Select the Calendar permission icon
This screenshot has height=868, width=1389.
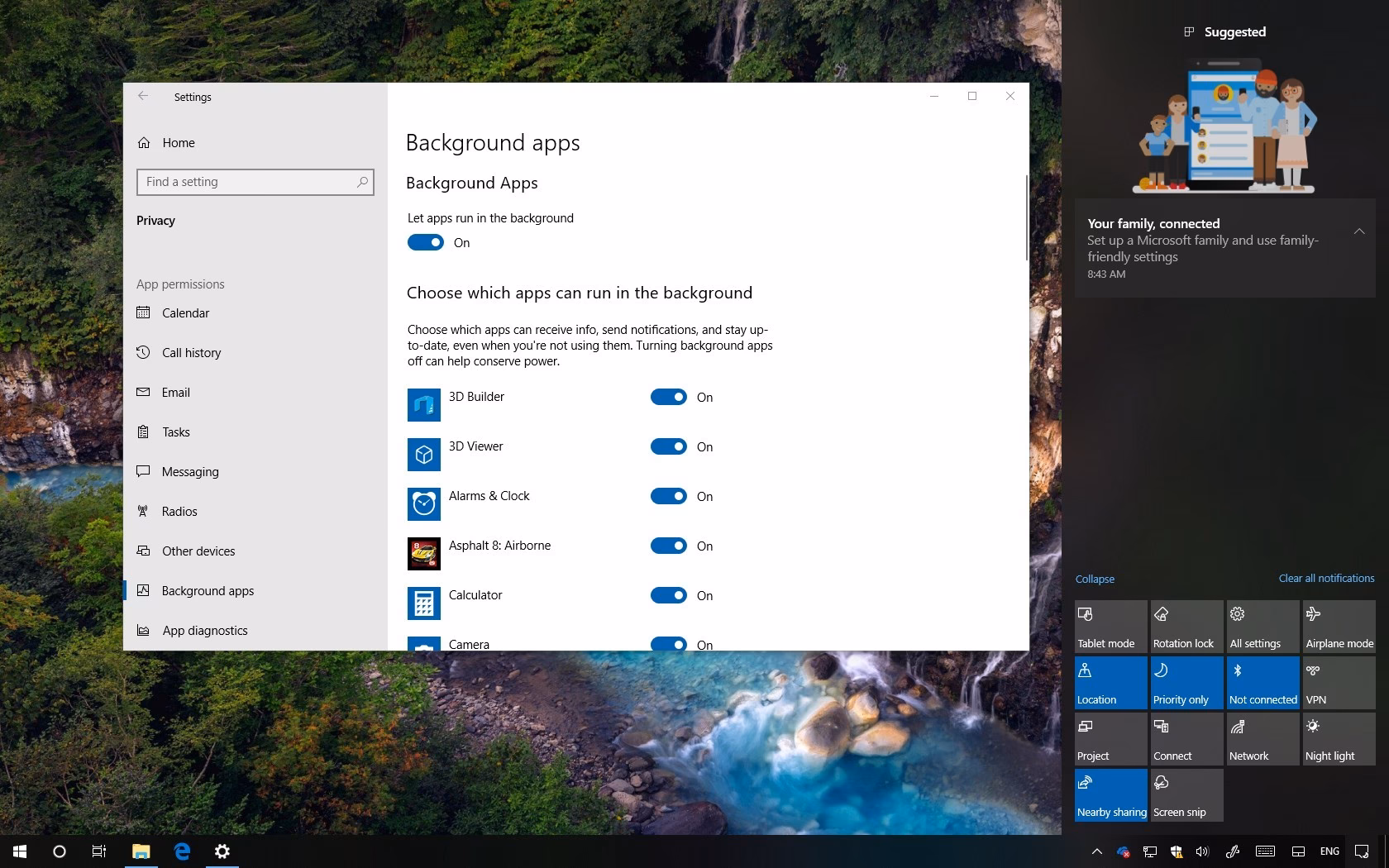(143, 313)
